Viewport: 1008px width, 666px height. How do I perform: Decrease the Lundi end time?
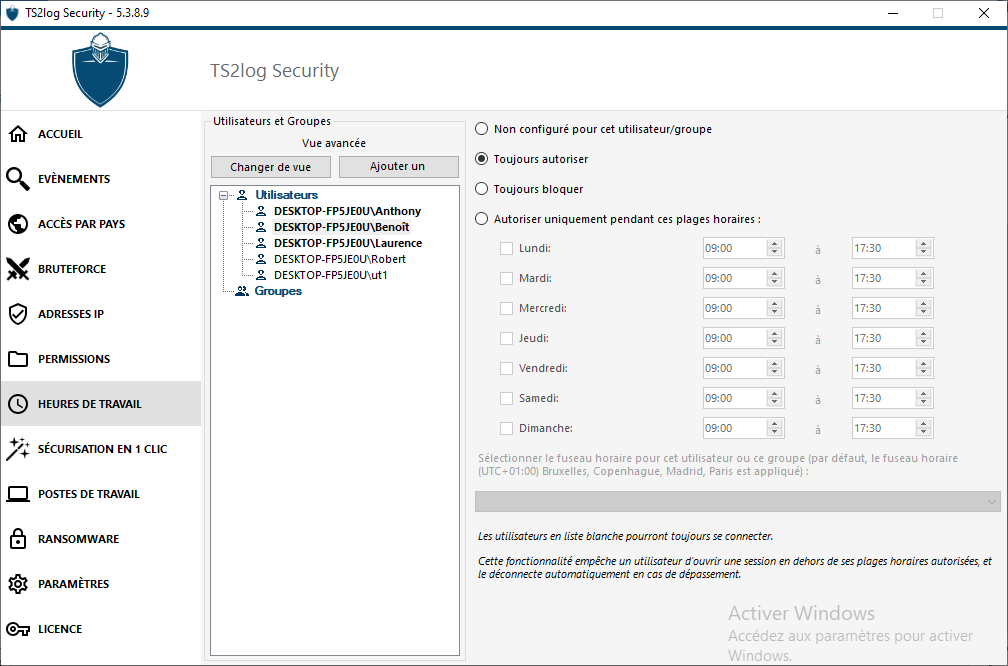(x=924, y=253)
